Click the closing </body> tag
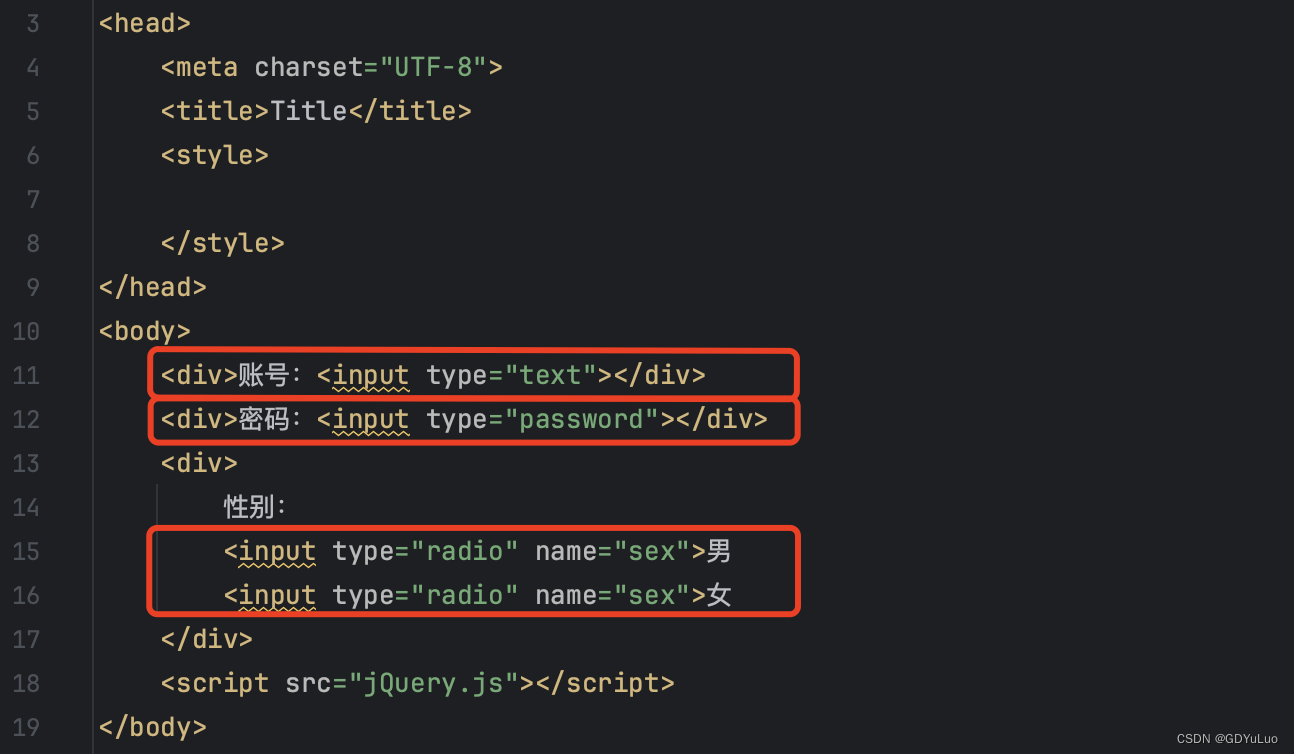This screenshot has width=1294, height=754. coord(153,727)
